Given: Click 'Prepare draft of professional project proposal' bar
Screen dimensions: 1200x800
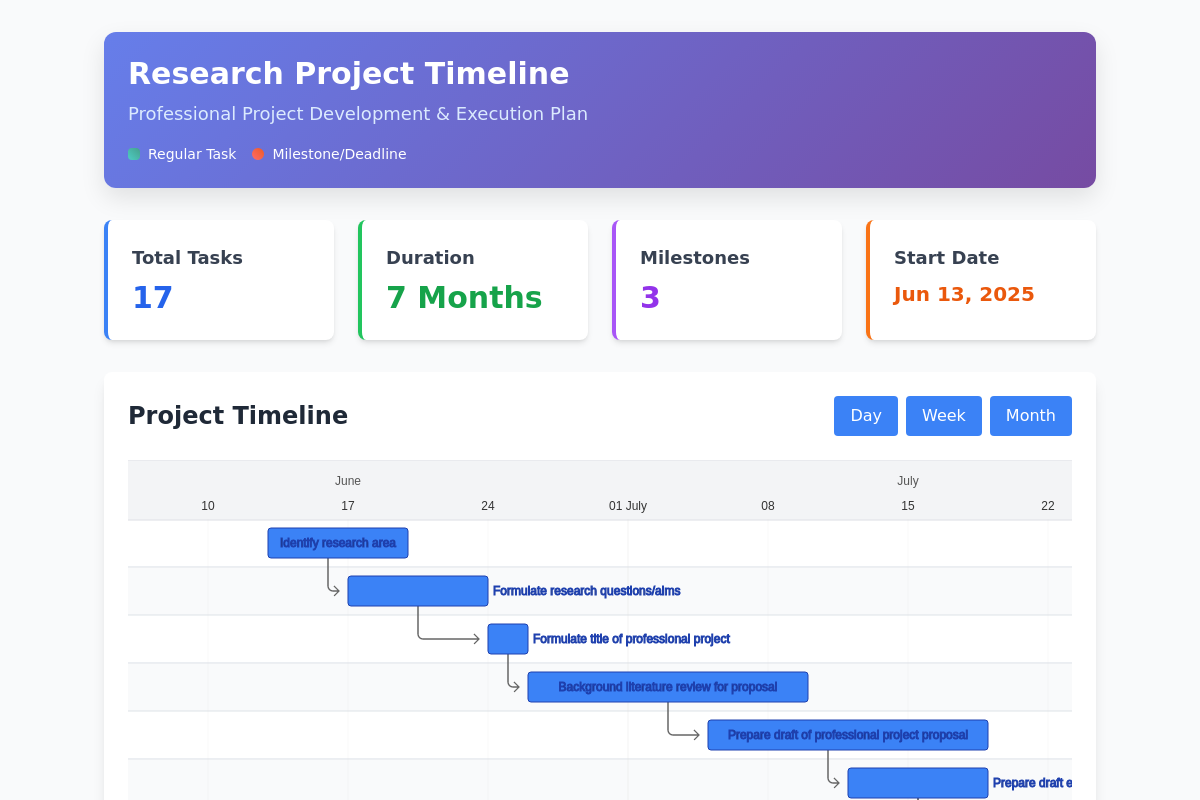Looking at the screenshot, I should [x=847, y=734].
